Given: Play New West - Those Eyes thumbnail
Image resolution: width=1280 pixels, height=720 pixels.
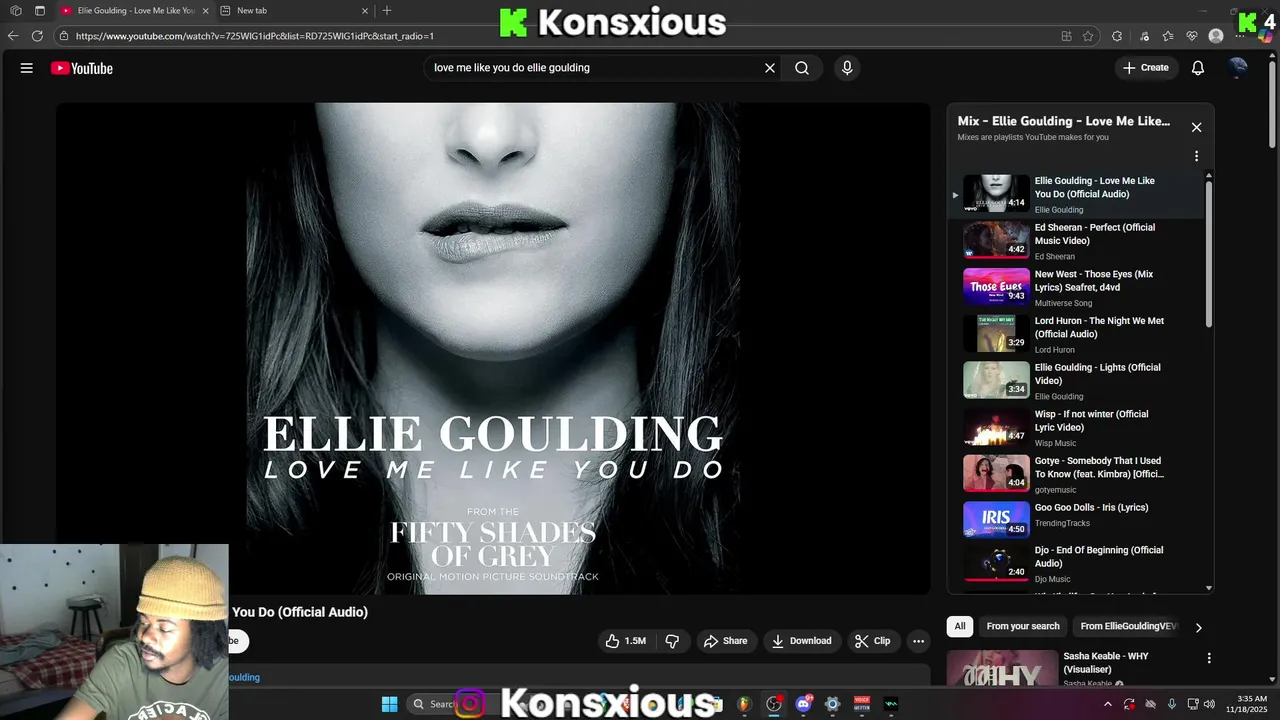Looking at the screenshot, I should click(996, 286).
